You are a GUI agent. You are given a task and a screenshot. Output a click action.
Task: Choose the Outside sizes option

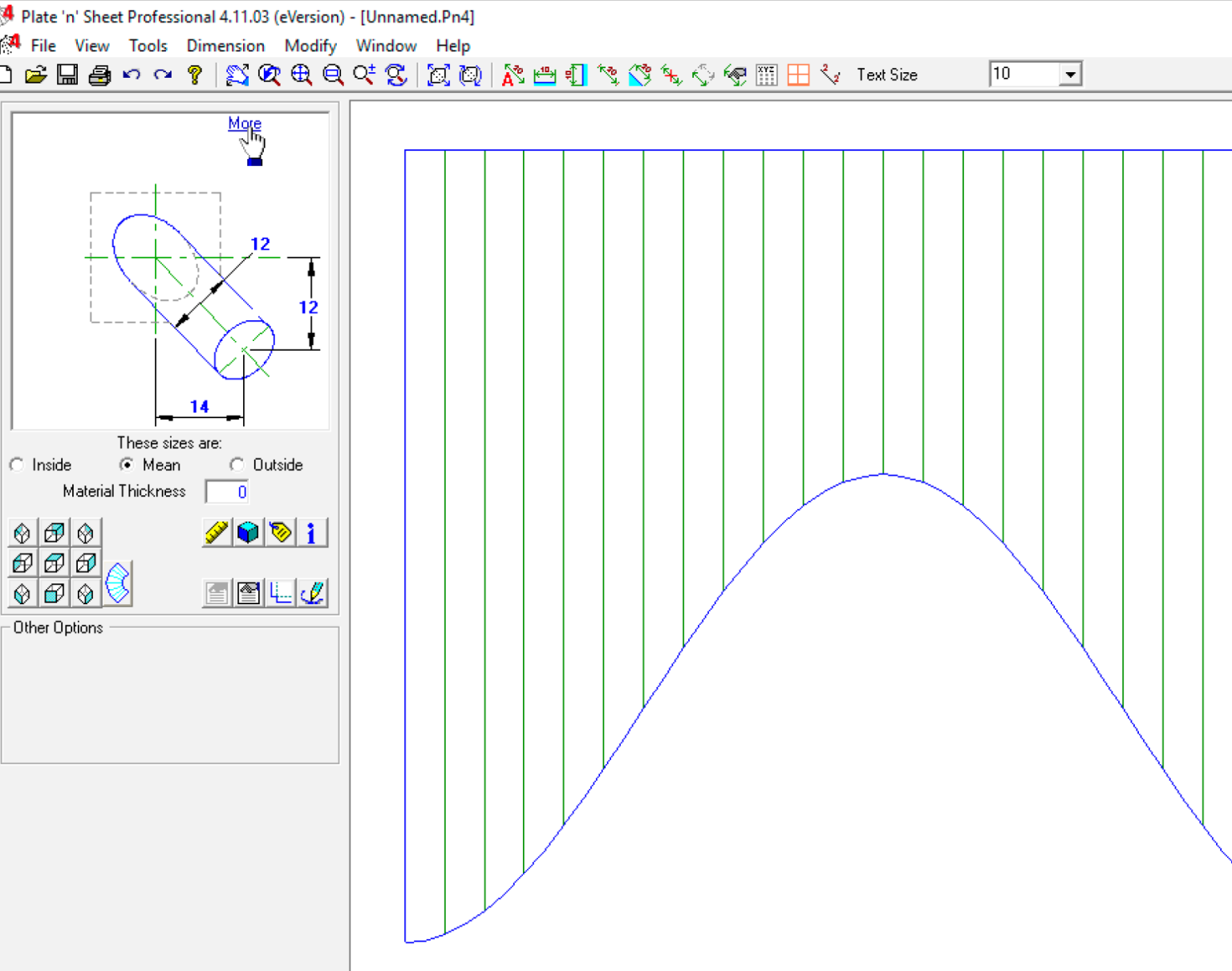[x=237, y=465]
